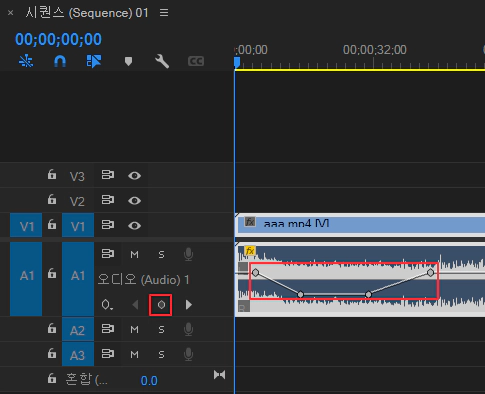
Task: Enable voice-over record on A3
Action: click(188, 354)
